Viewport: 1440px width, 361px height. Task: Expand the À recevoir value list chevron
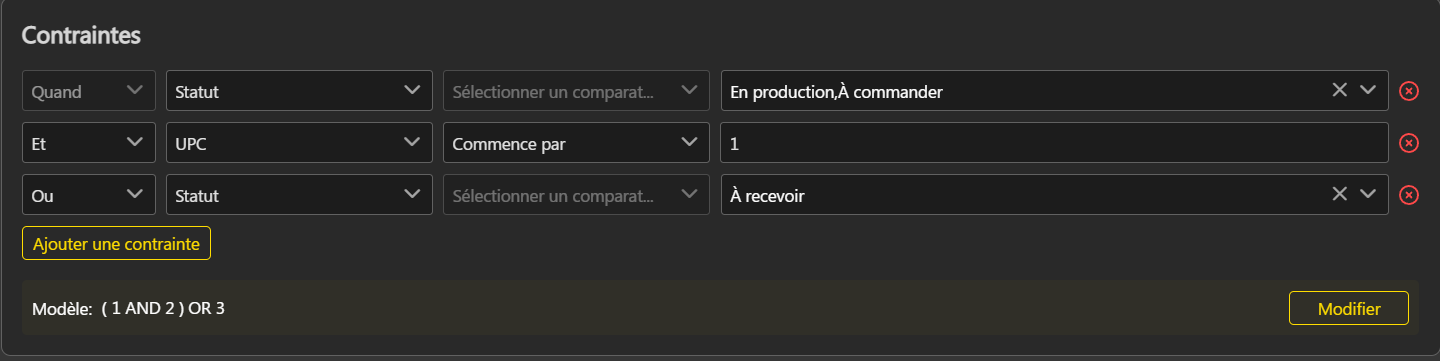pyautogui.click(x=1369, y=194)
